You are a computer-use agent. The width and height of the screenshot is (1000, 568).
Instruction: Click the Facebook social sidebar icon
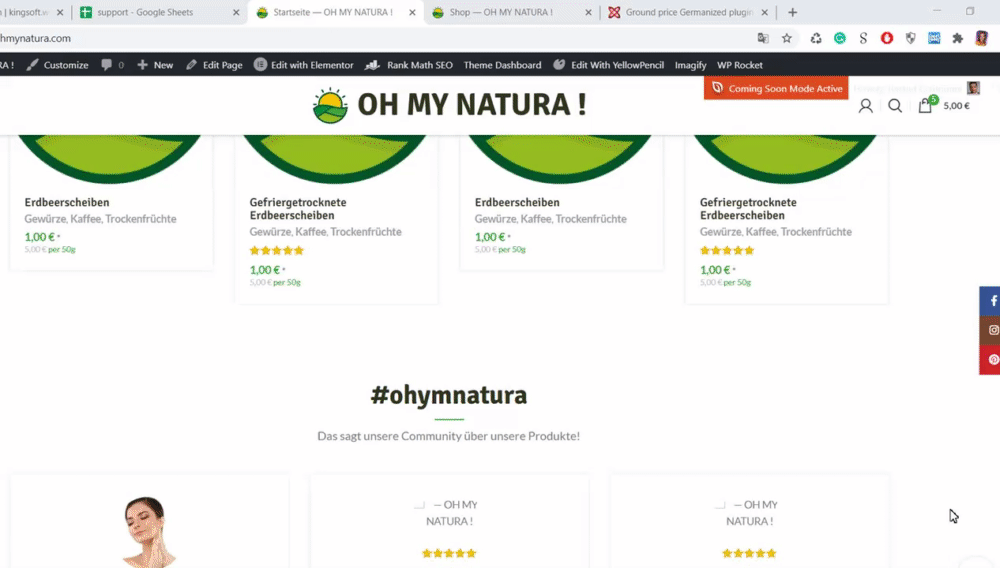click(x=992, y=301)
